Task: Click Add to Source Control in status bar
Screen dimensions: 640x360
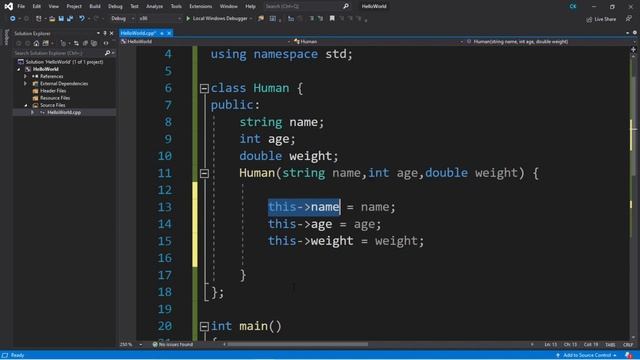Action: pyautogui.click(x=587, y=356)
